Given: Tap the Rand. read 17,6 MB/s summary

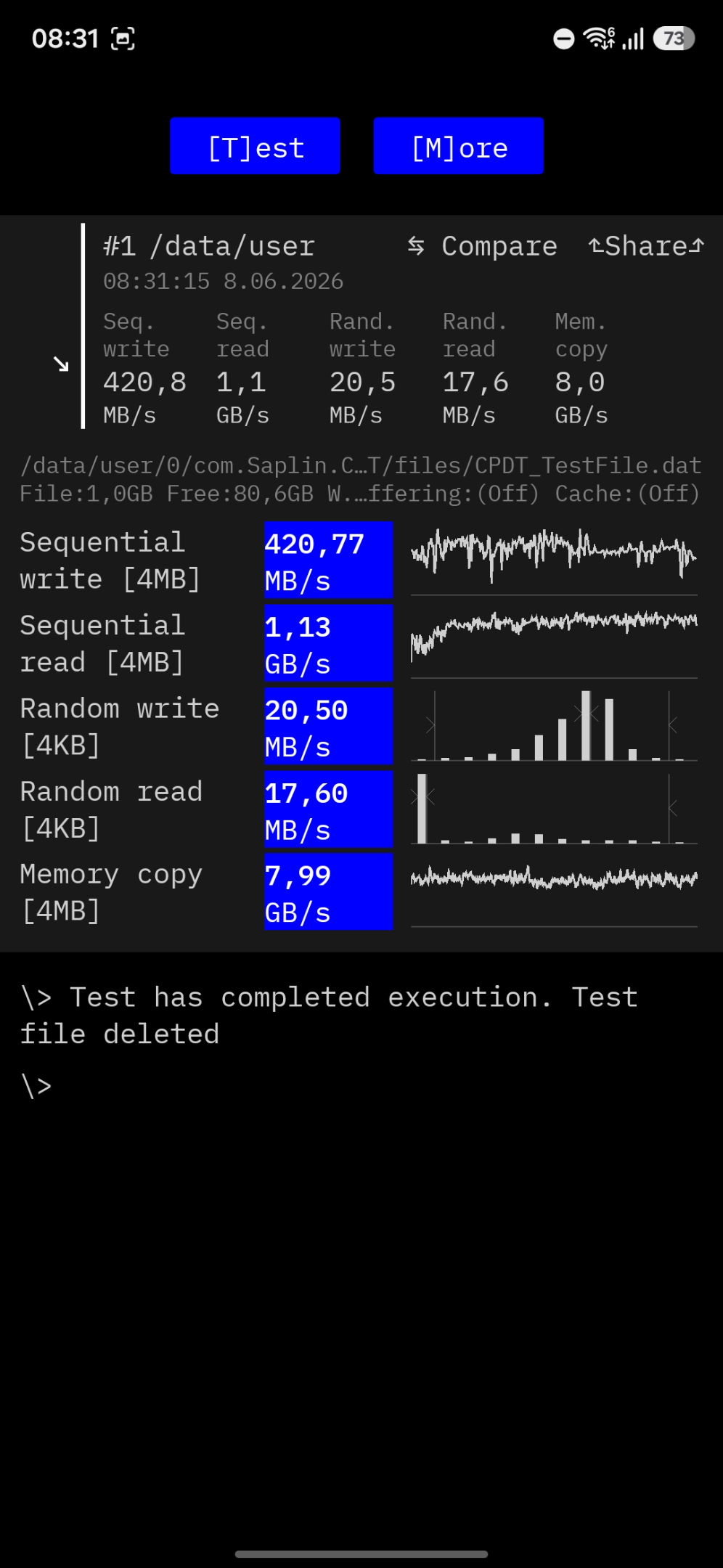Looking at the screenshot, I should (475, 369).
